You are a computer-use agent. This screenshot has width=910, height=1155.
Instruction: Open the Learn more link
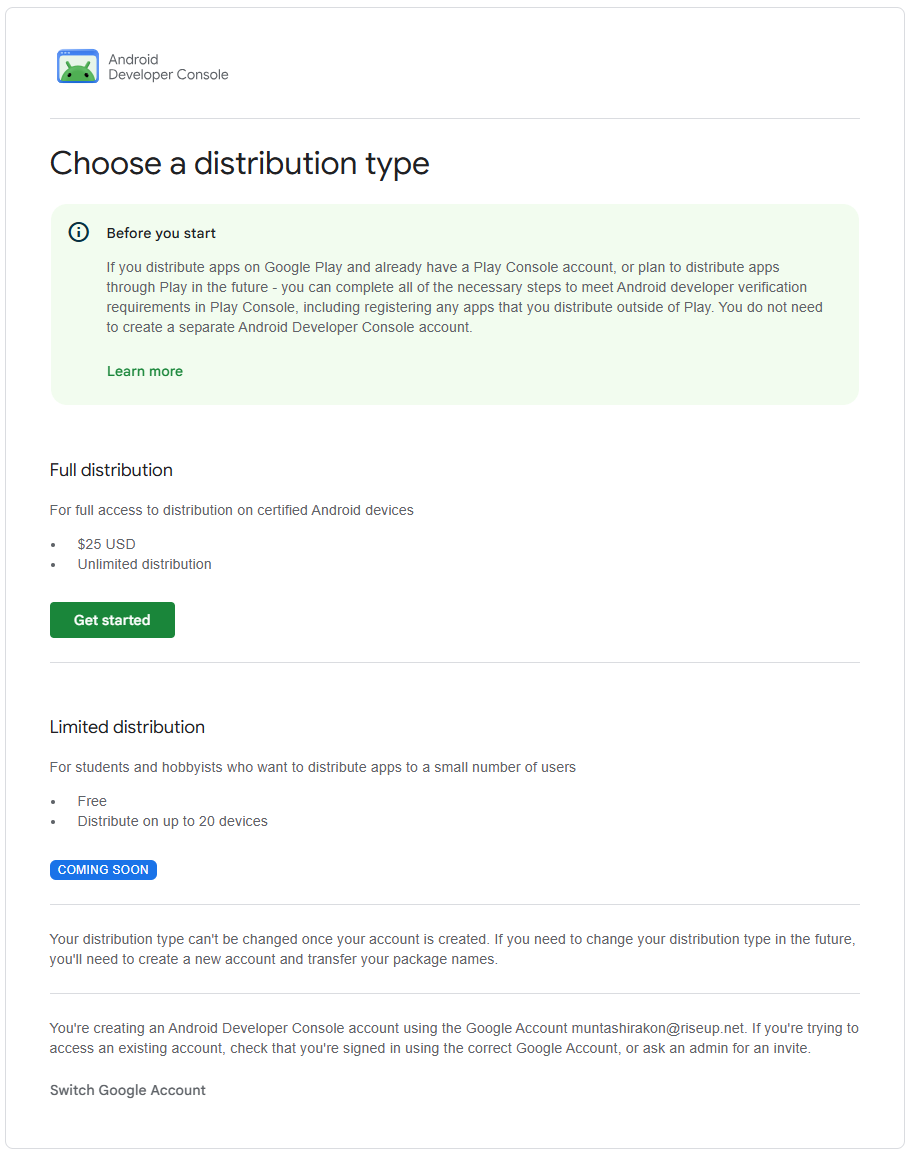145,371
